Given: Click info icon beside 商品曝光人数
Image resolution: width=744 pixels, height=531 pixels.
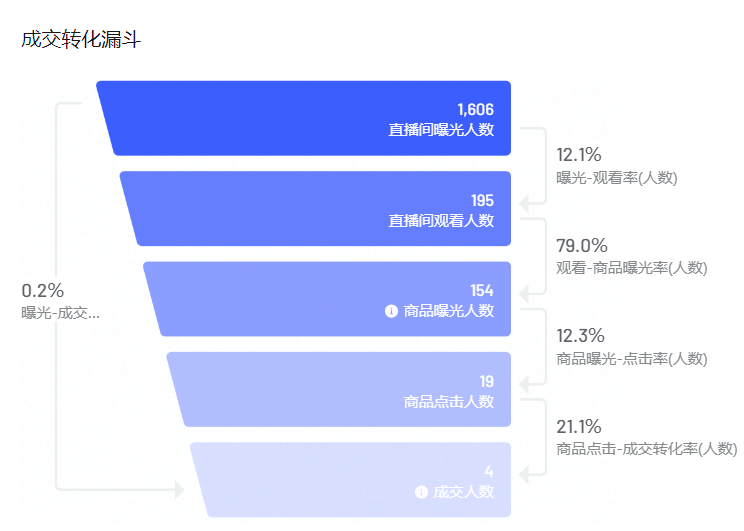Looking at the screenshot, I should coord(391,311).
